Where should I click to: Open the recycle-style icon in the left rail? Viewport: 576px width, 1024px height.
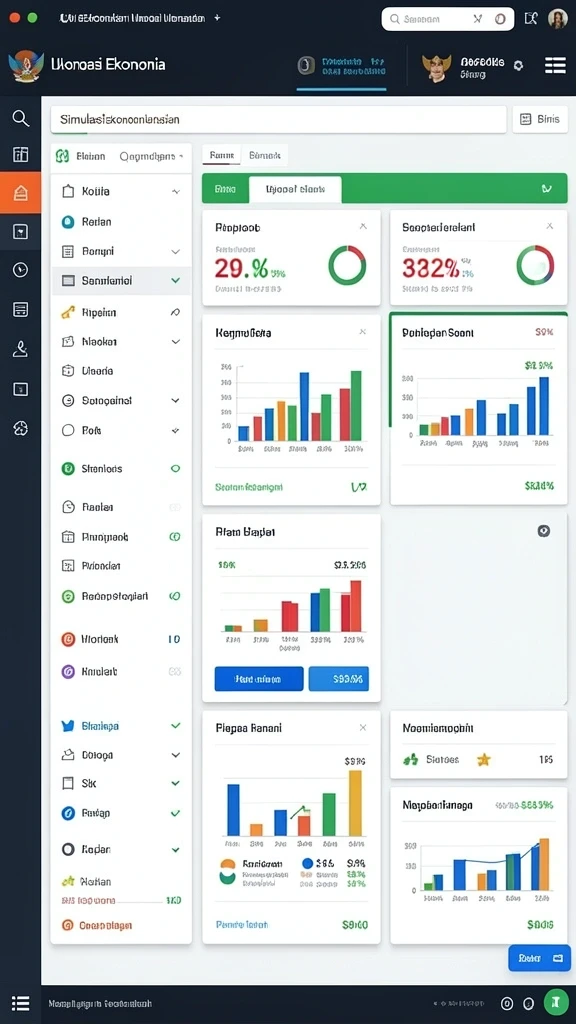coord(20,428)
